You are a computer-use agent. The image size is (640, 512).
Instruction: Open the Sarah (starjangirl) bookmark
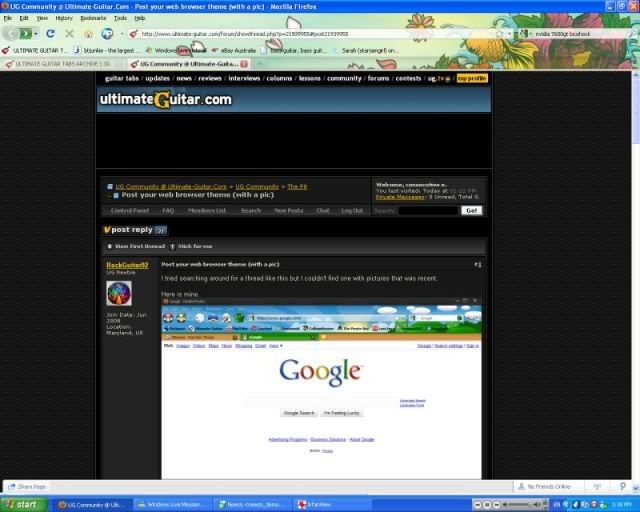pos(364,51)
